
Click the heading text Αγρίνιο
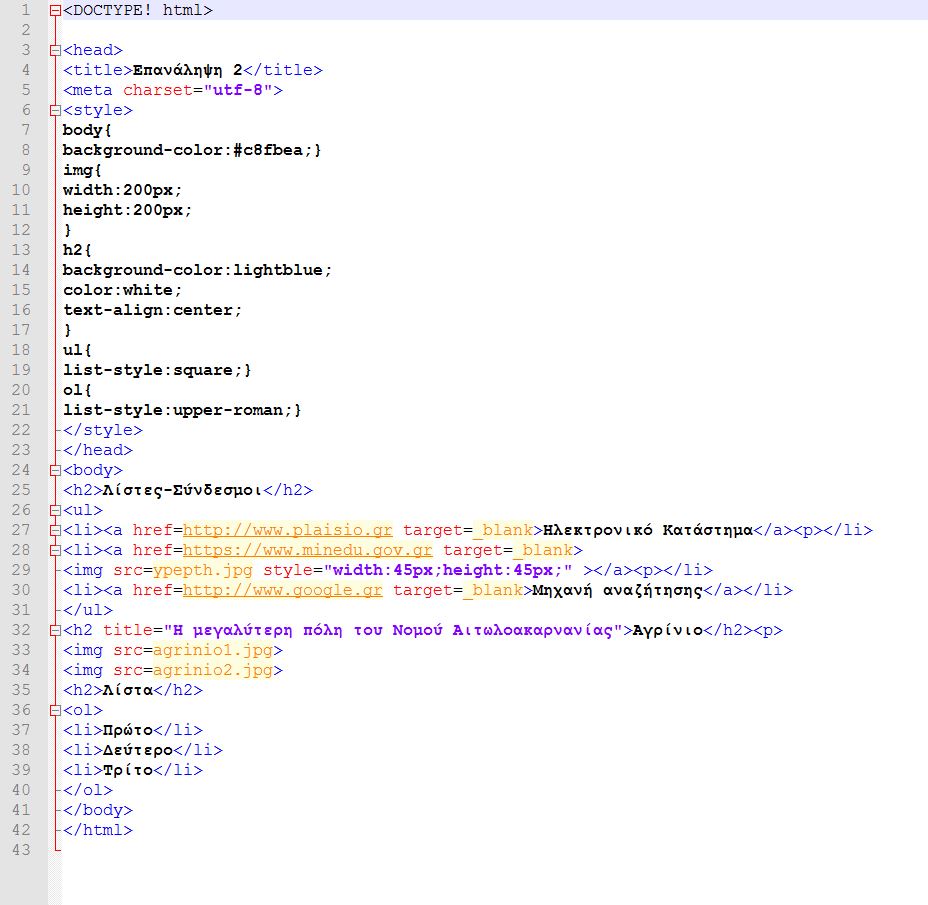tap(668, 630)
